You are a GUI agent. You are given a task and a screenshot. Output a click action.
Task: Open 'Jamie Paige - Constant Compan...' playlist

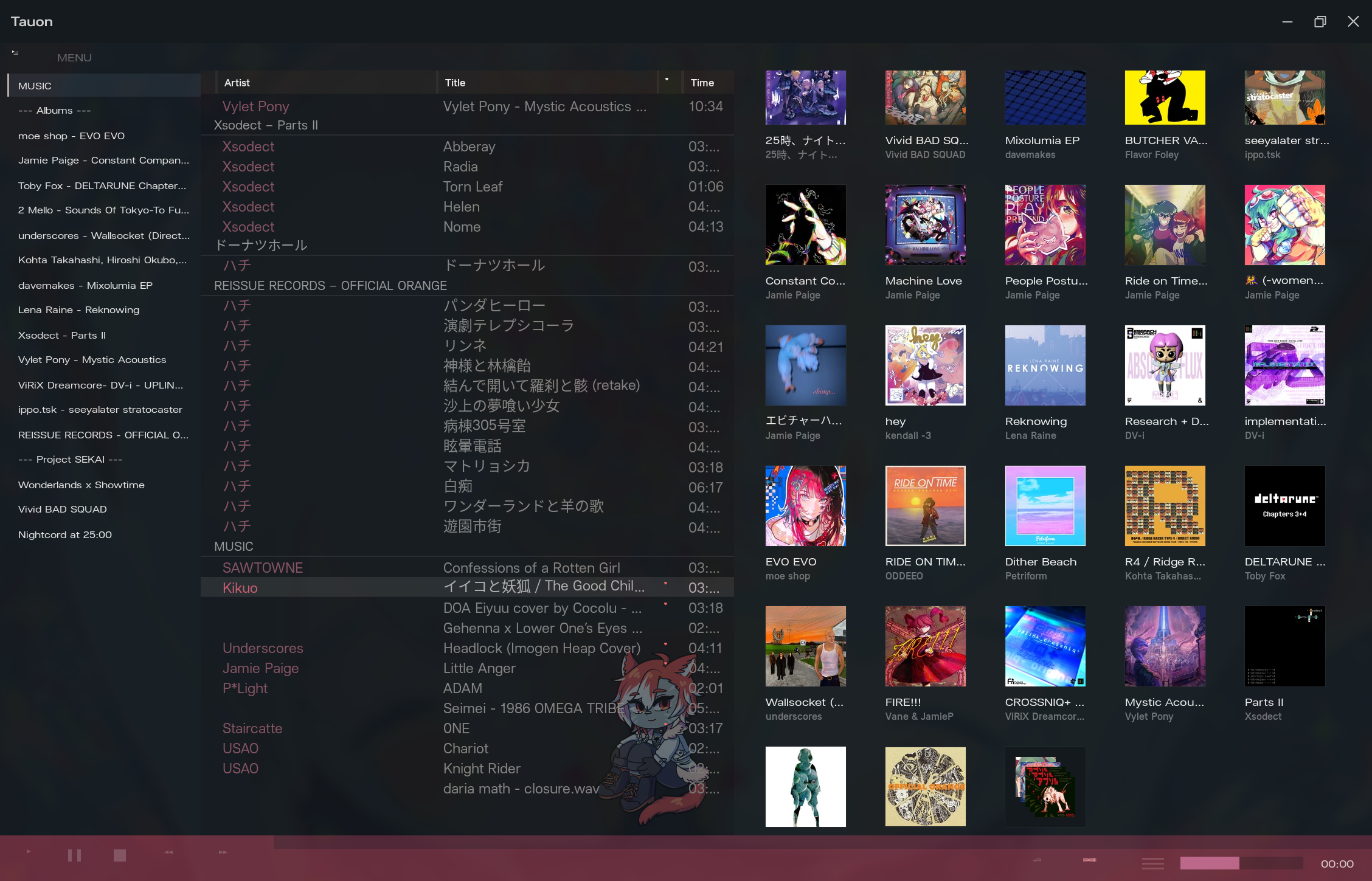(x=104, y=161)
